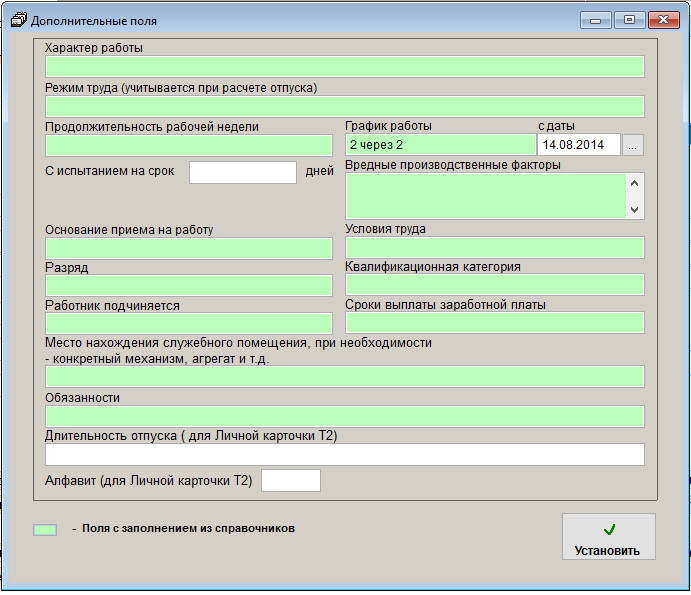Click the с даты field showing 14.08.2014
Screen dimensions: 691x595
(x=579, y=145)
